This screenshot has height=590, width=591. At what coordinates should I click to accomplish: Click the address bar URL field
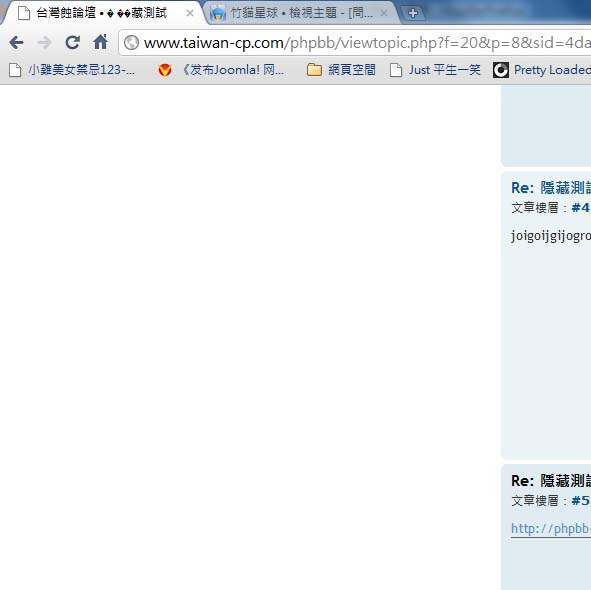pos(362,43)
